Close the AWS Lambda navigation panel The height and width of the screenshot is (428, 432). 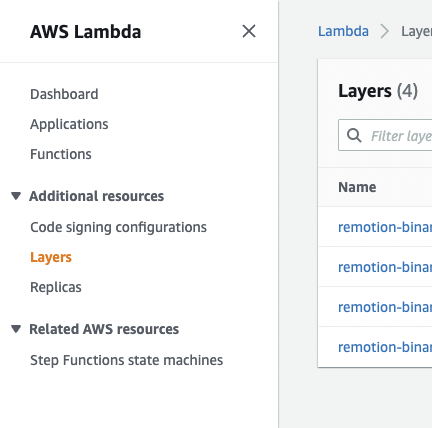click(249, 31)
